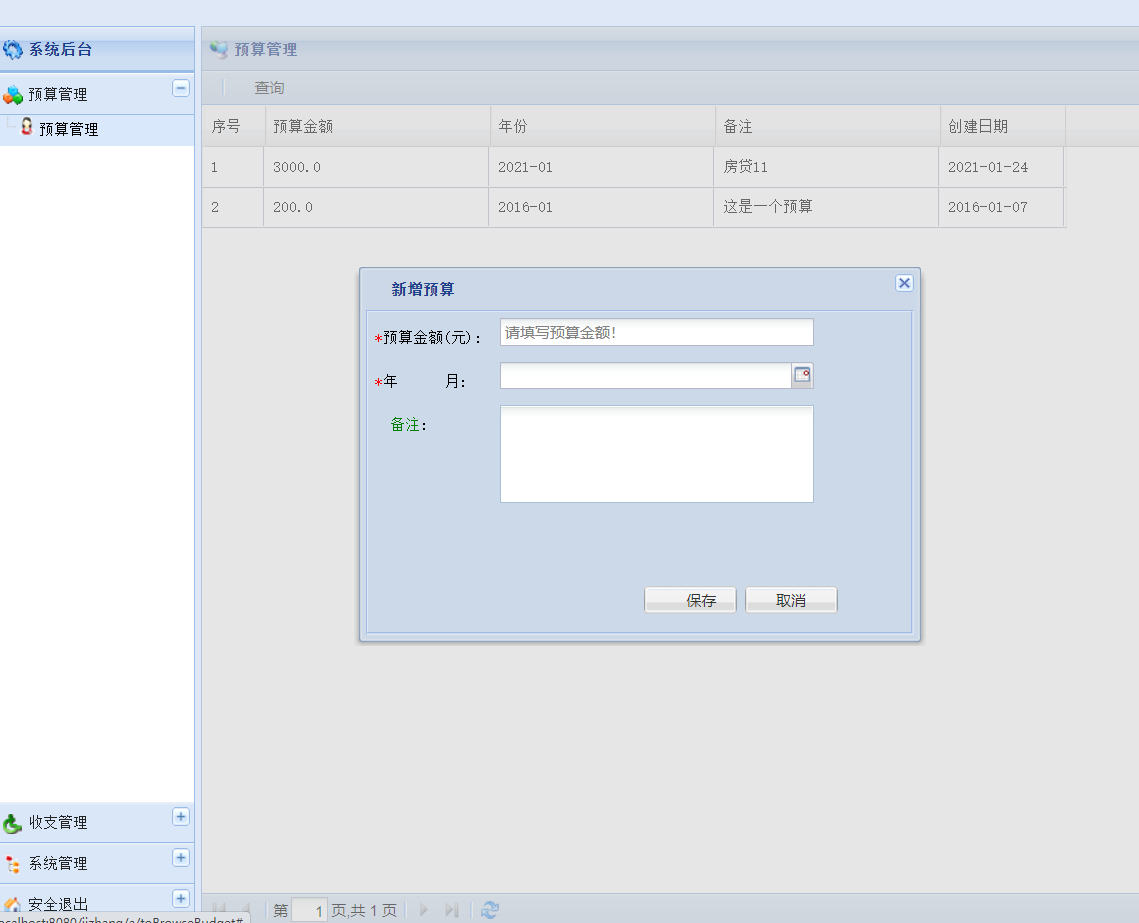1139x923 pixels.
Task: Click the 新增预算 dialog title
Action: pos(423,289)
